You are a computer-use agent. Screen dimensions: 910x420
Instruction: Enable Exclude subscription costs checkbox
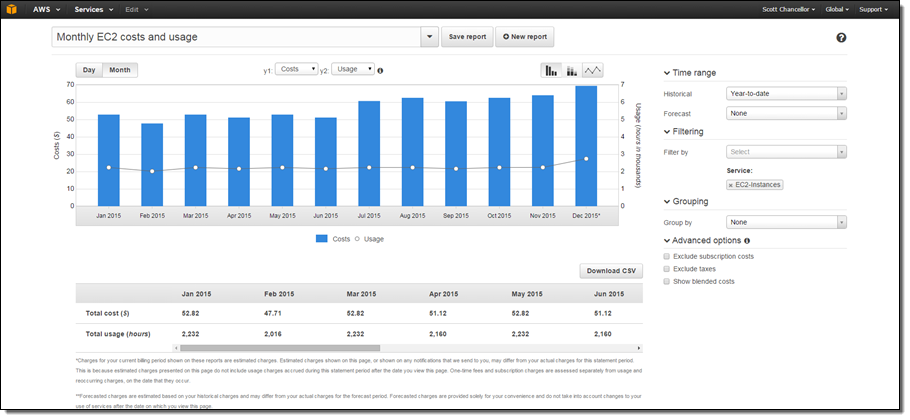tap(667, 257)
